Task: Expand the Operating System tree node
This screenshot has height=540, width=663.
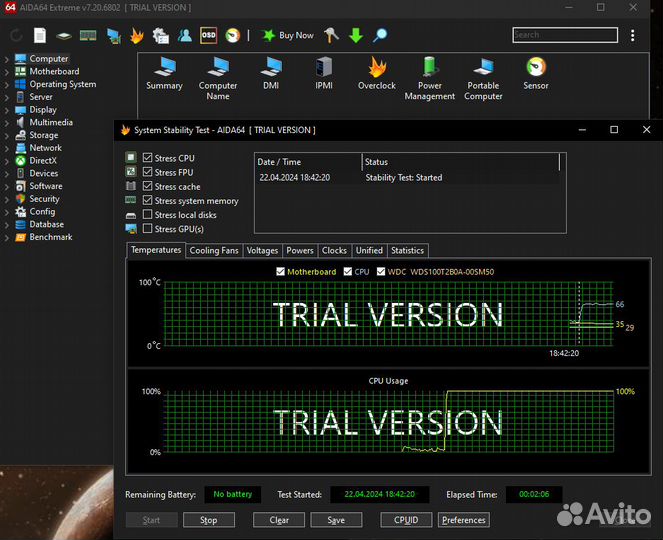Action: [x=6, y=85]
